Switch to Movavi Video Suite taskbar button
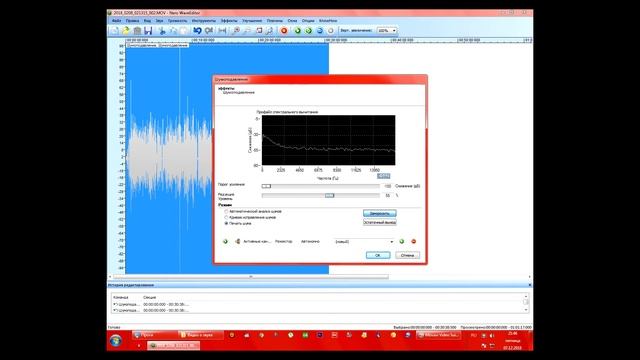640x360 pixels. [x=439, y=335]
